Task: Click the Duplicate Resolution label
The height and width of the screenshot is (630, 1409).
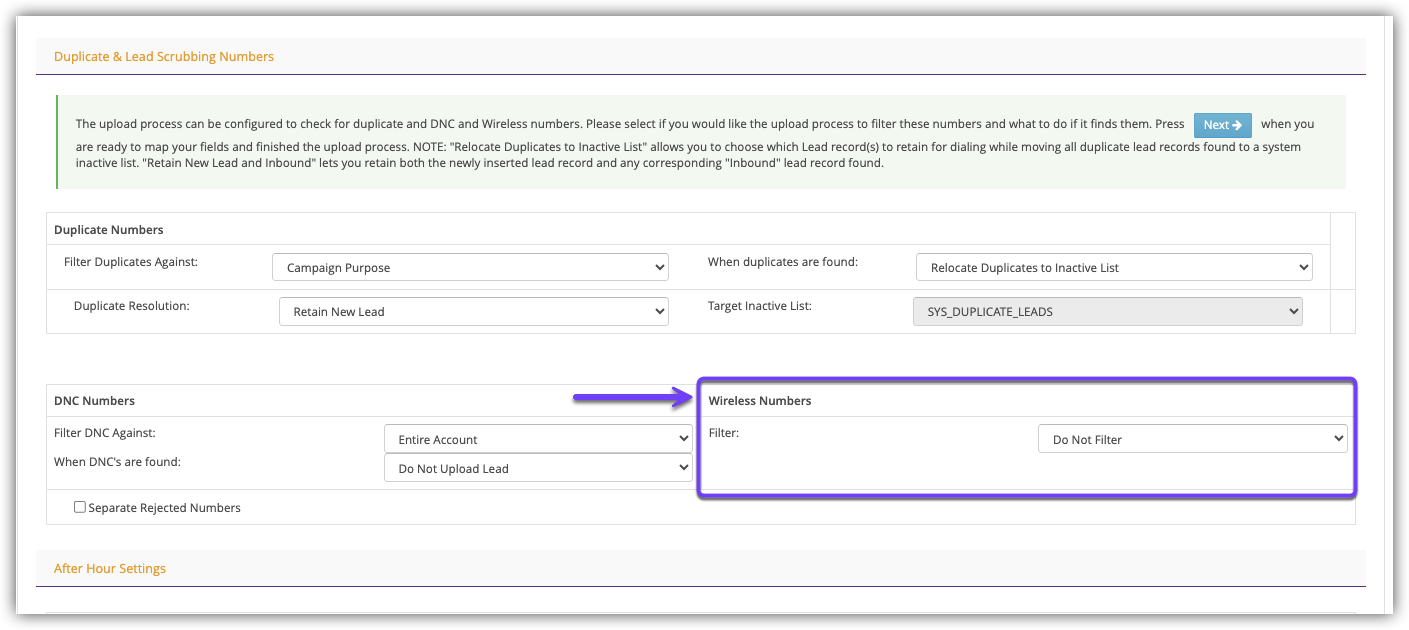Action: (x=132, y=306)
